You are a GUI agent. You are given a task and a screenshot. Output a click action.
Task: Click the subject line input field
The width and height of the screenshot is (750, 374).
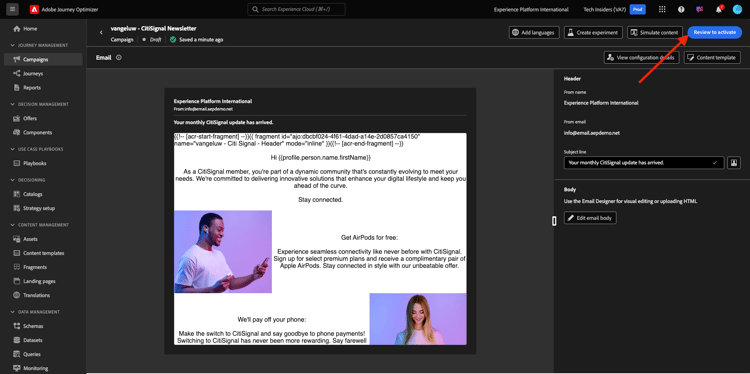point(644,163)
